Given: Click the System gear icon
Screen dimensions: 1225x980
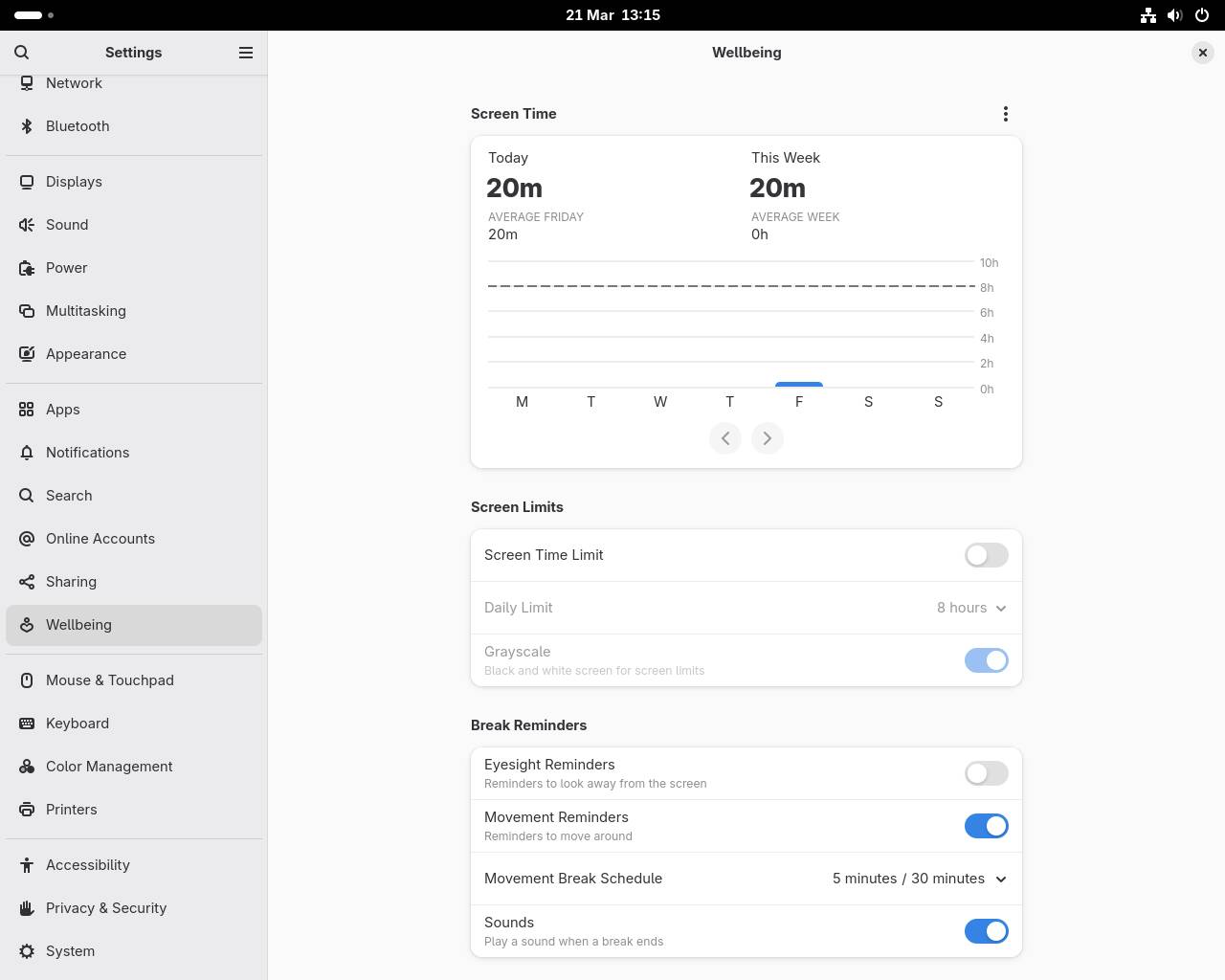Looking at the screenshot, I should point(27,951).
